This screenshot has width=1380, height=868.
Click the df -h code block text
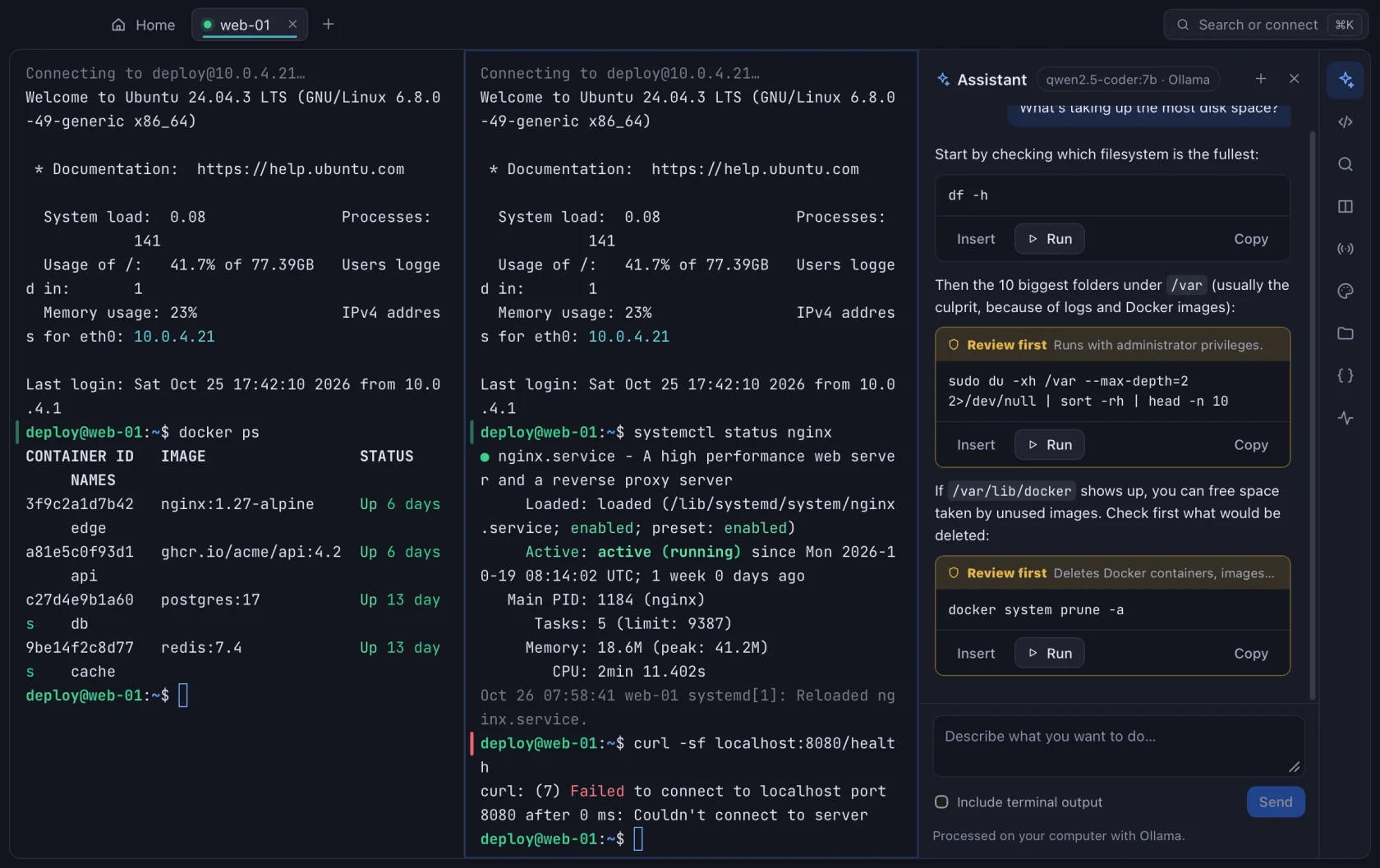coord(968,195)
